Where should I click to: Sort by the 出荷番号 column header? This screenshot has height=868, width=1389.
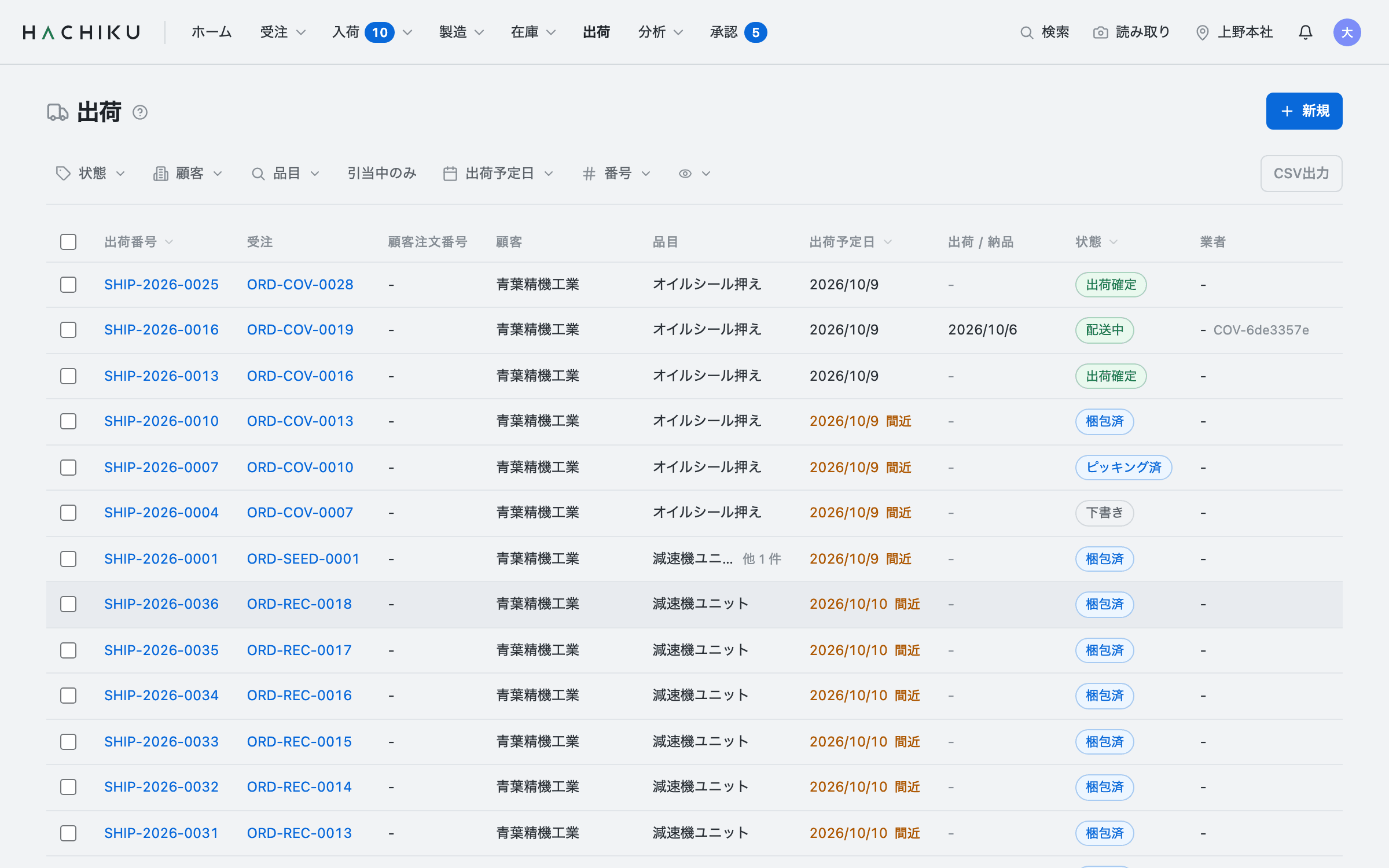(x=139, y=242)
